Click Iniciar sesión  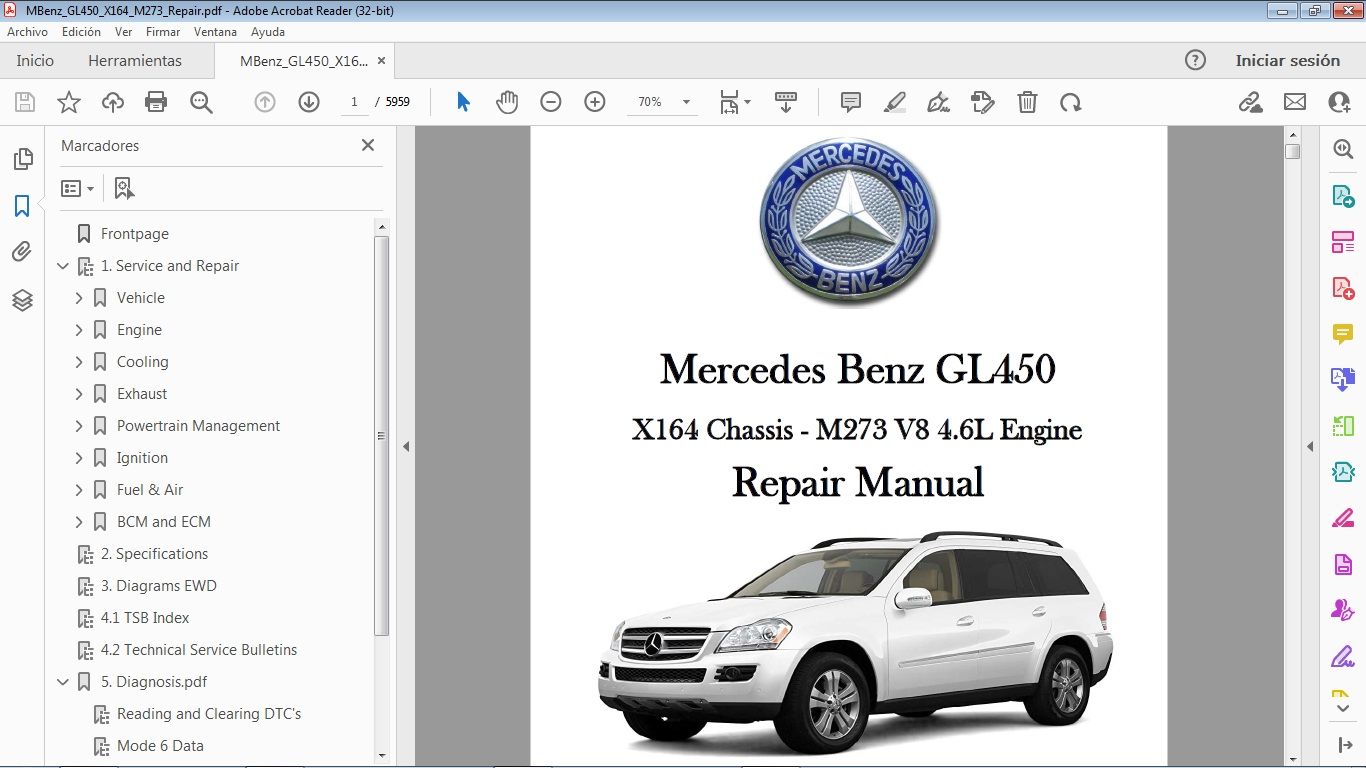[1288, 60]
